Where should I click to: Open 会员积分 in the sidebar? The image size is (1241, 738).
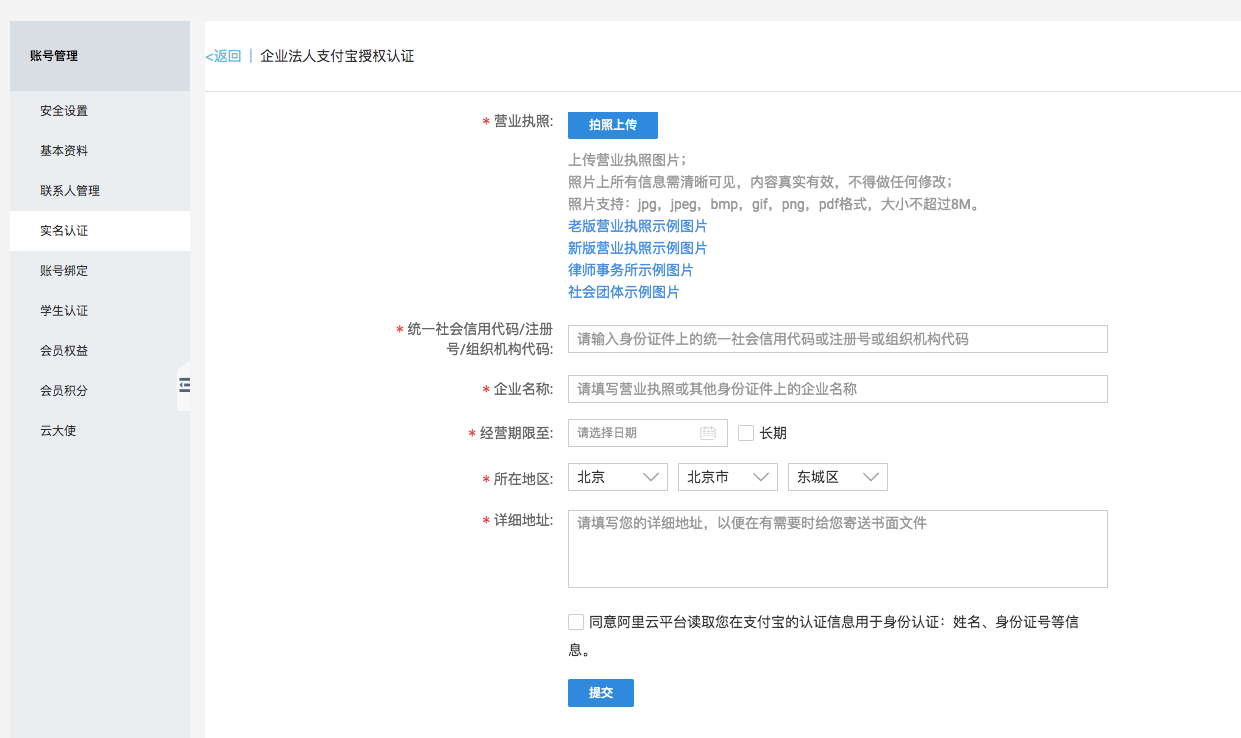(x=100, y=391)
